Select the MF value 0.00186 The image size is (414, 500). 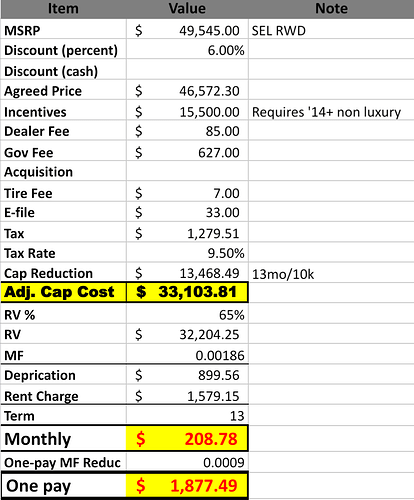click(187, 355)
